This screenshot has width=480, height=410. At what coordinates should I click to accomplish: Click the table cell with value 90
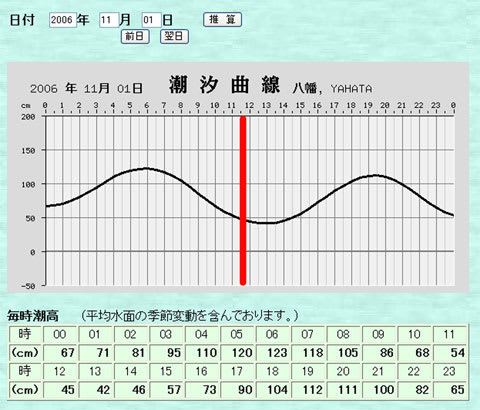[237, 389]
